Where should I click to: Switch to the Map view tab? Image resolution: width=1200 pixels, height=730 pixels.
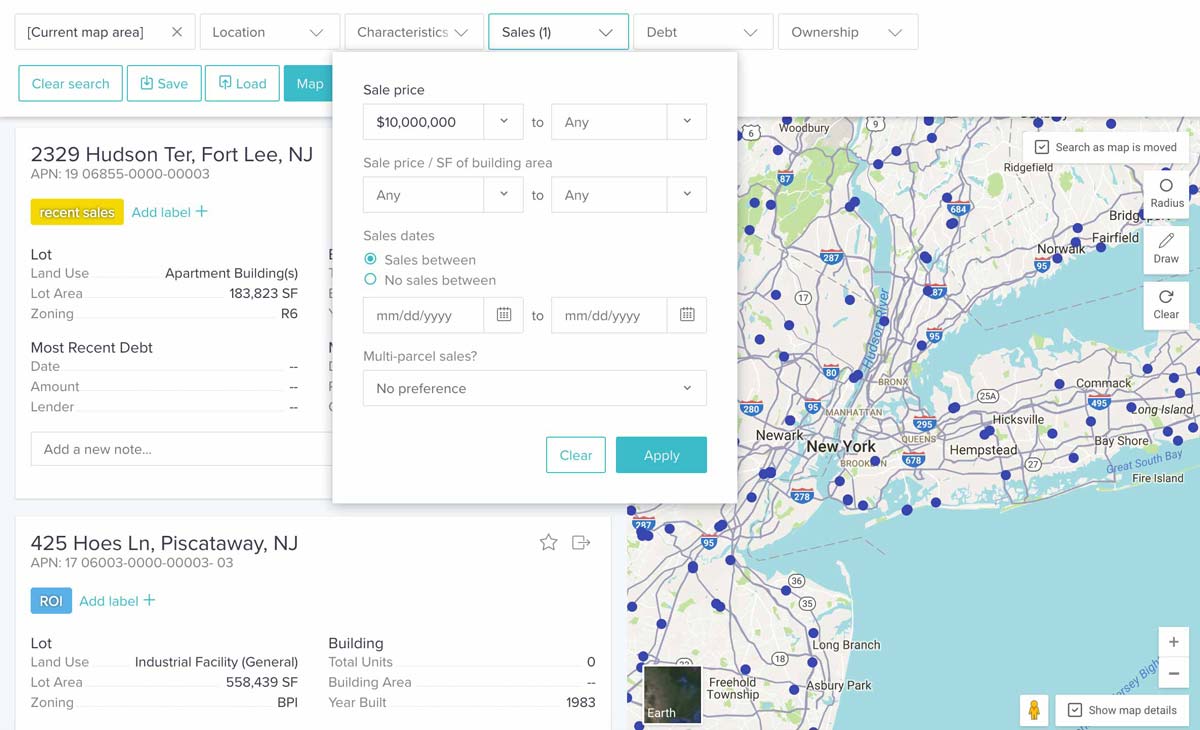tap(310, 83)
